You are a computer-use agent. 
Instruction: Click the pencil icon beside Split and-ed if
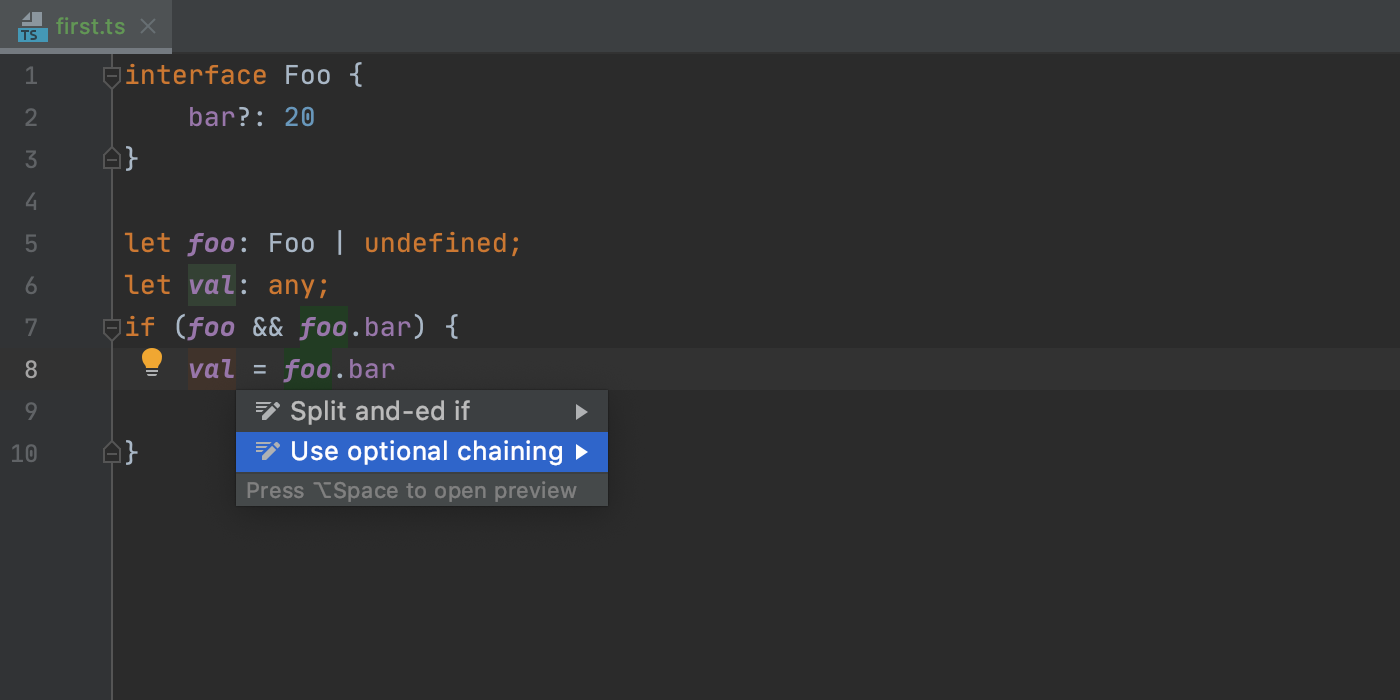pos(266,410)
